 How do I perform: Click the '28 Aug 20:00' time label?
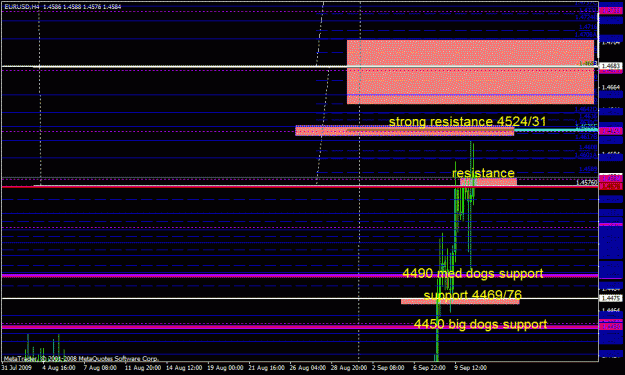pyautogui.click(x=349, y=367)
